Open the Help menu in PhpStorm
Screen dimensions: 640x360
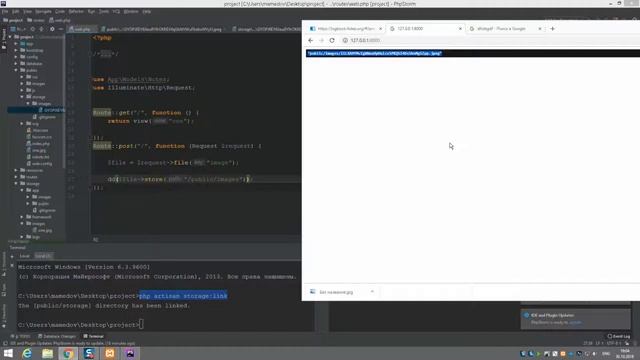147,11
